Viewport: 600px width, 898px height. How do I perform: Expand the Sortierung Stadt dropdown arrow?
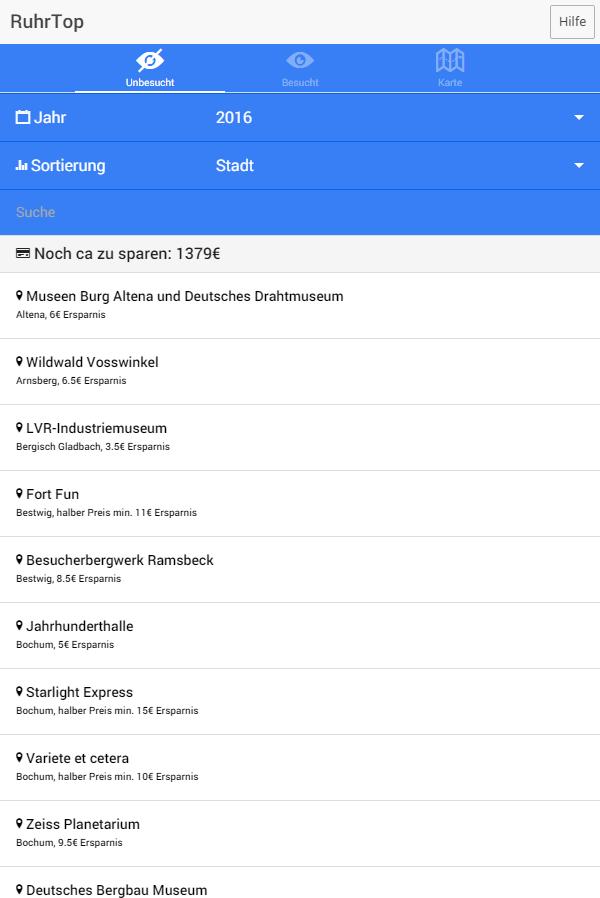tap(578, 166)
